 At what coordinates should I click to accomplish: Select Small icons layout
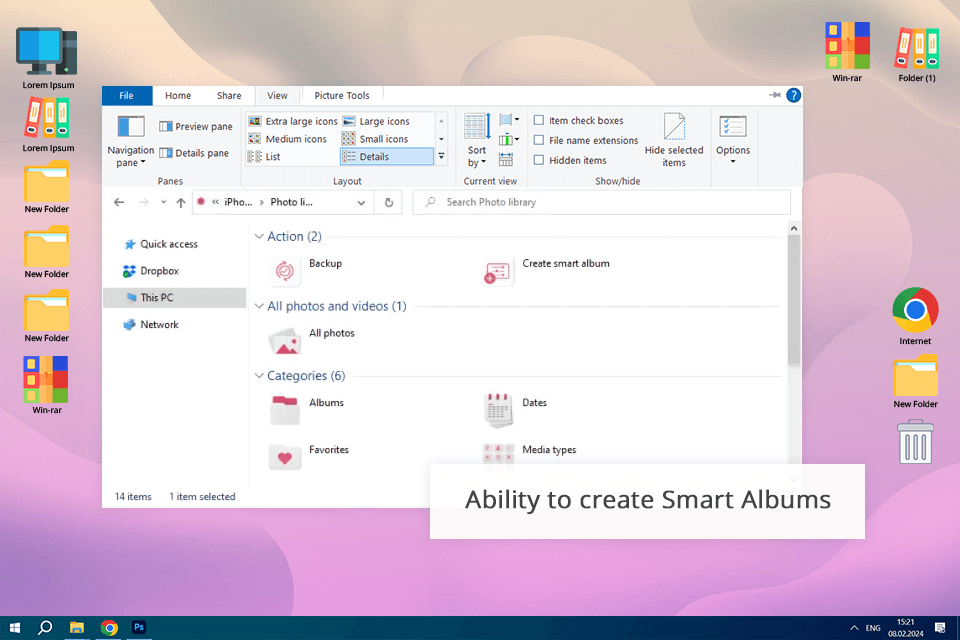pos(375,139)
